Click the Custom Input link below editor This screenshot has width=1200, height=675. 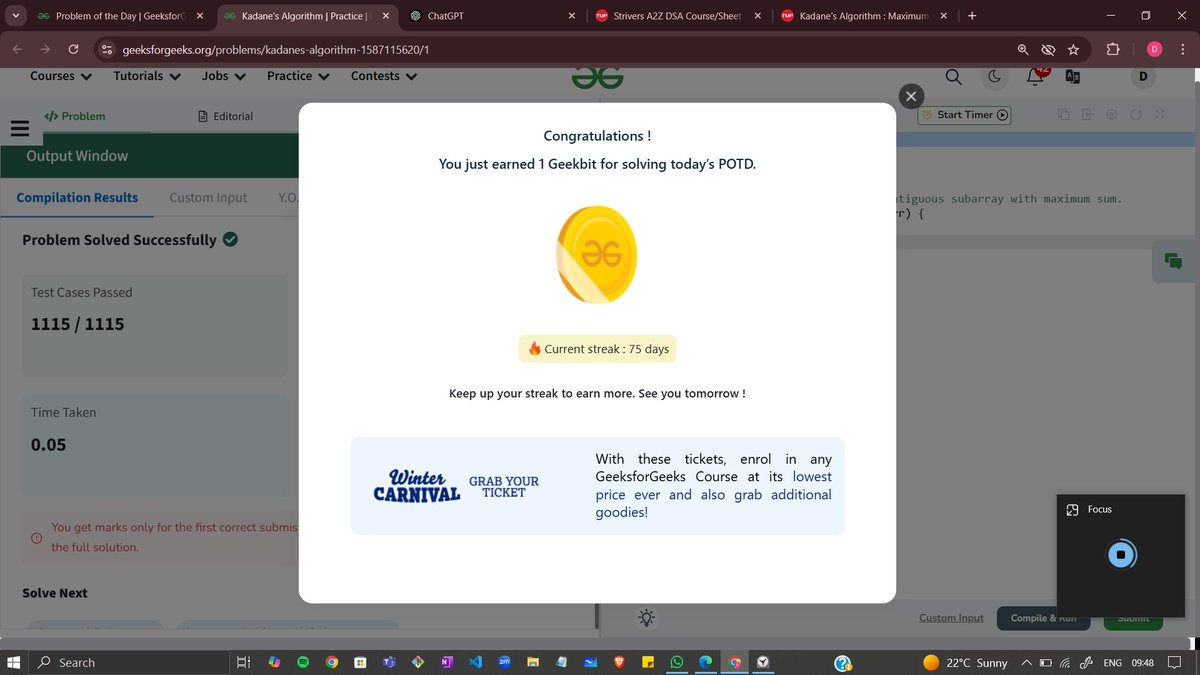click(x=951, y=618)
